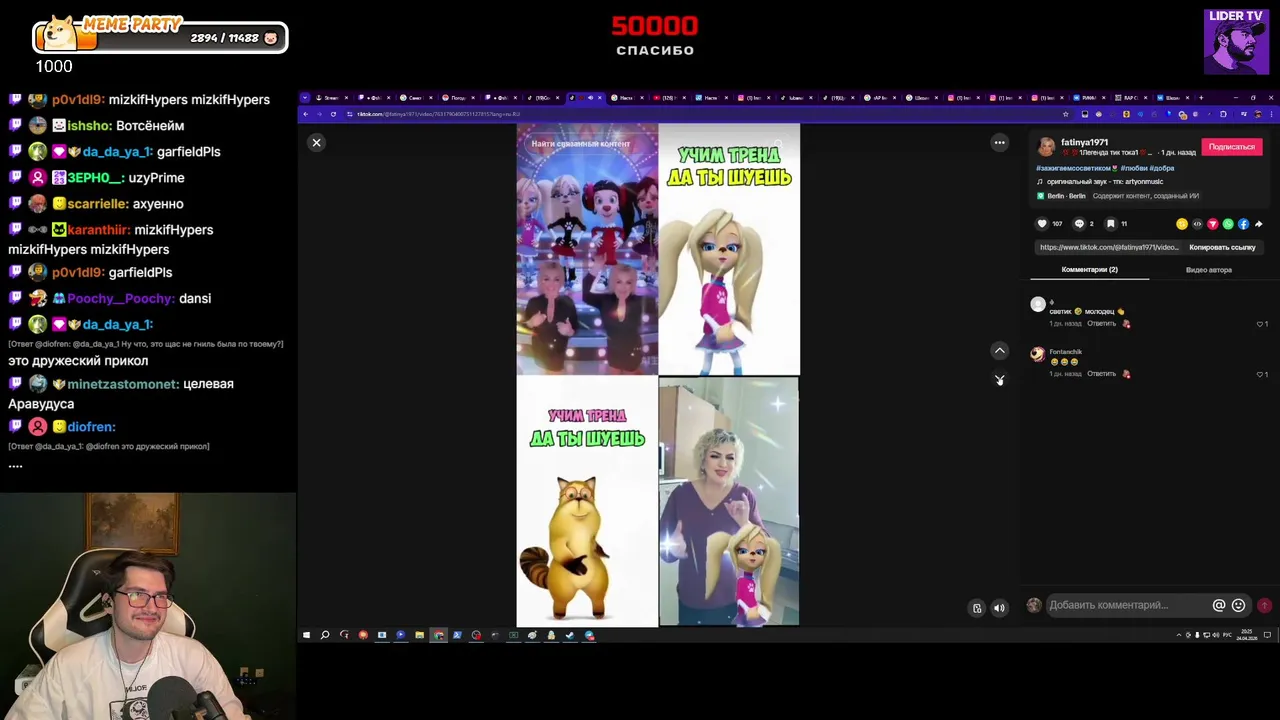Like Fontanchik's comment
The image size is (1280, 720).
(1261, 374)
